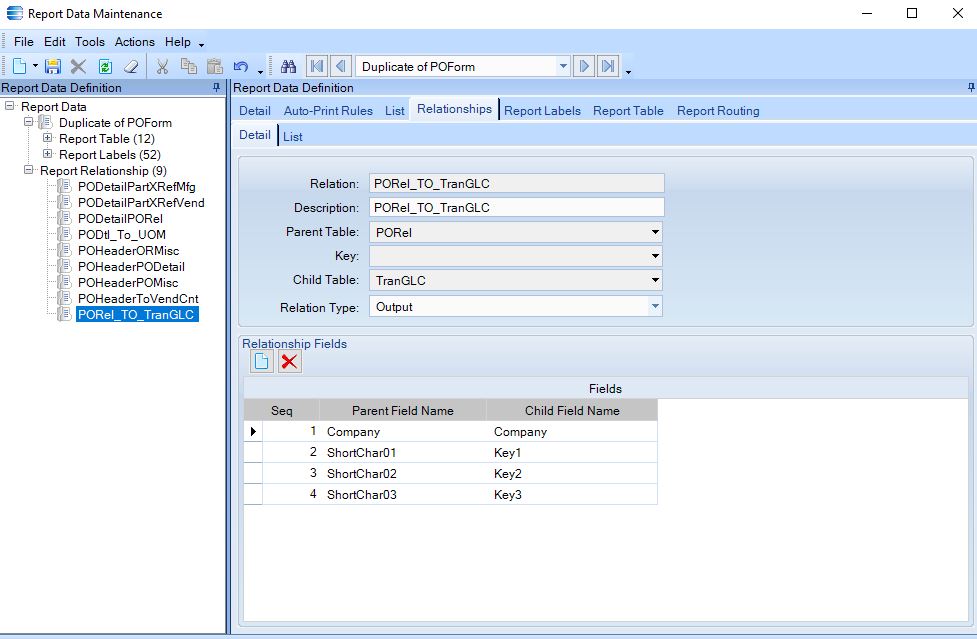Switch to the Report Labels tab
This screenshot has width=977, height=639.
542,111
